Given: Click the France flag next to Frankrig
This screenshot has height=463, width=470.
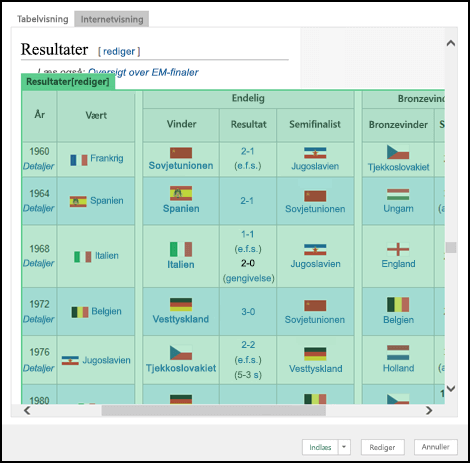Looking at the screenshot, I should 79,160.
